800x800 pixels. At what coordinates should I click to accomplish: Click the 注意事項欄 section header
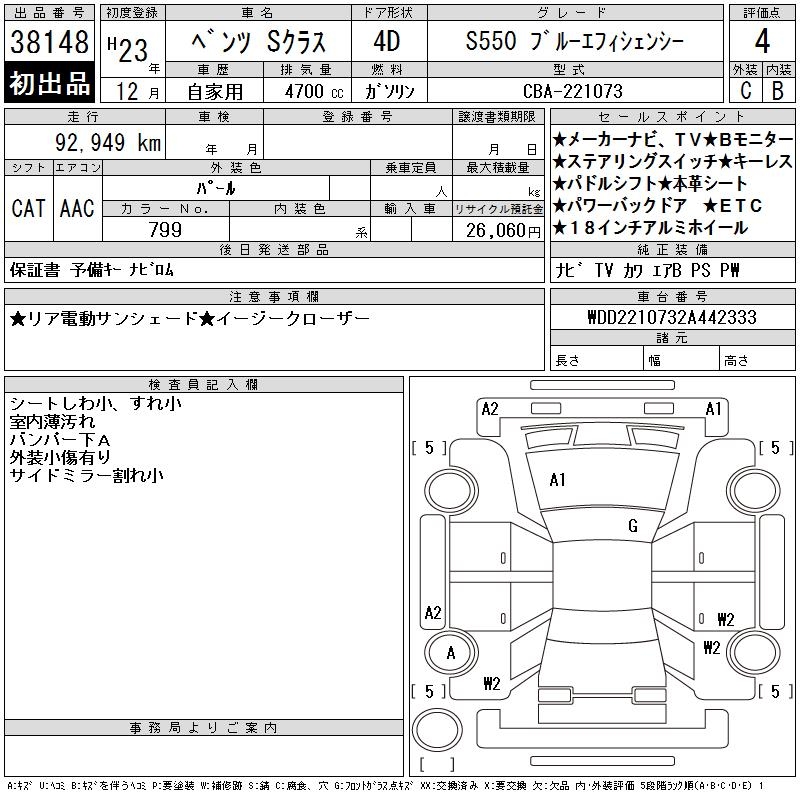pos(274,297)
